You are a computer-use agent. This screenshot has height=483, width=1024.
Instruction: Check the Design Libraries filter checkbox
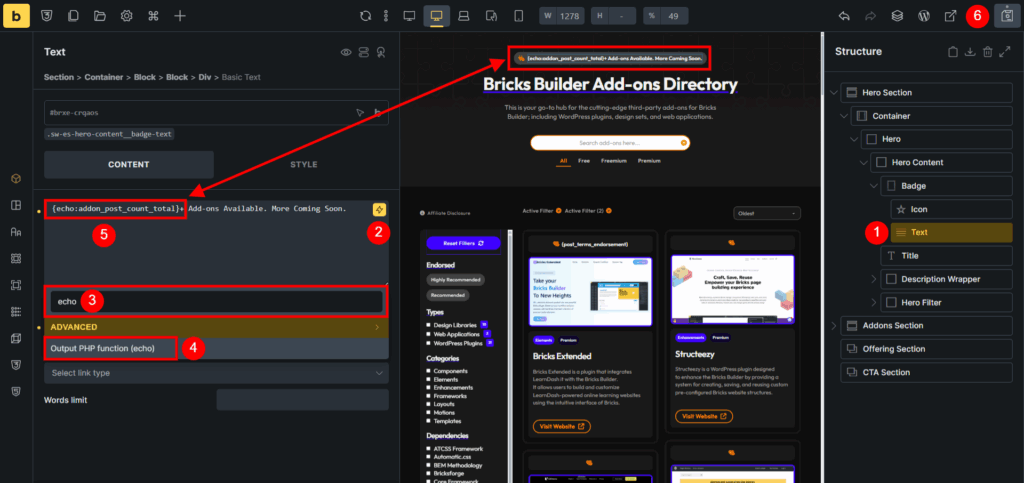tap(429, 324)
